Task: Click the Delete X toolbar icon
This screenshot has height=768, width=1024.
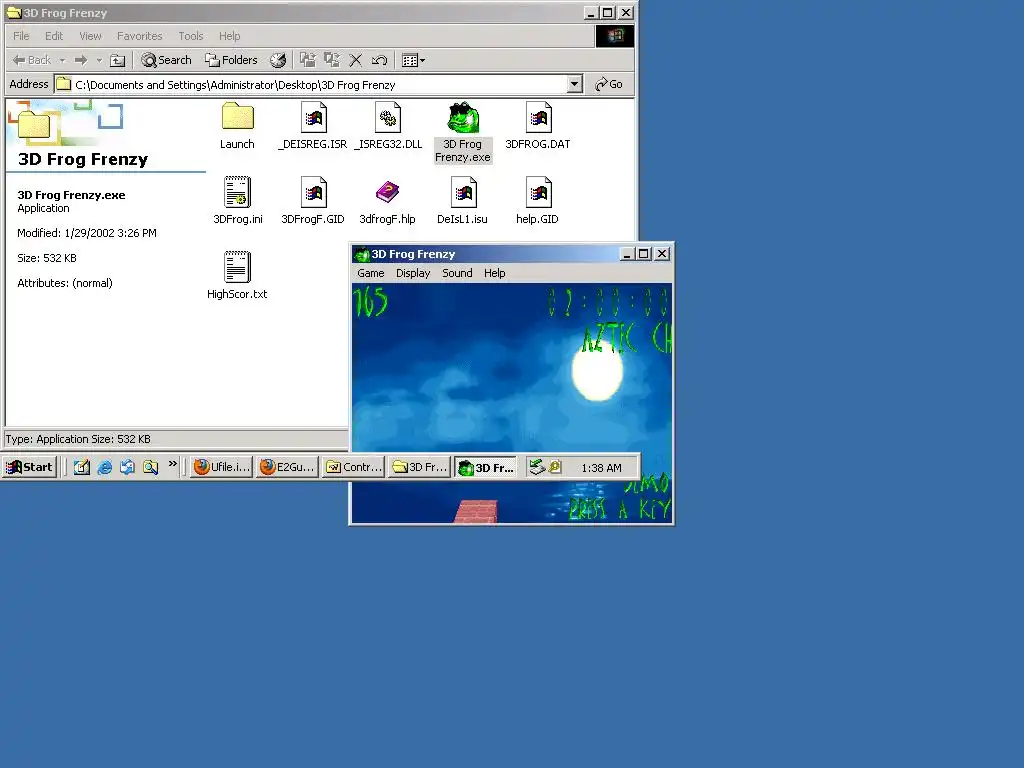Action: coord(355,60)
